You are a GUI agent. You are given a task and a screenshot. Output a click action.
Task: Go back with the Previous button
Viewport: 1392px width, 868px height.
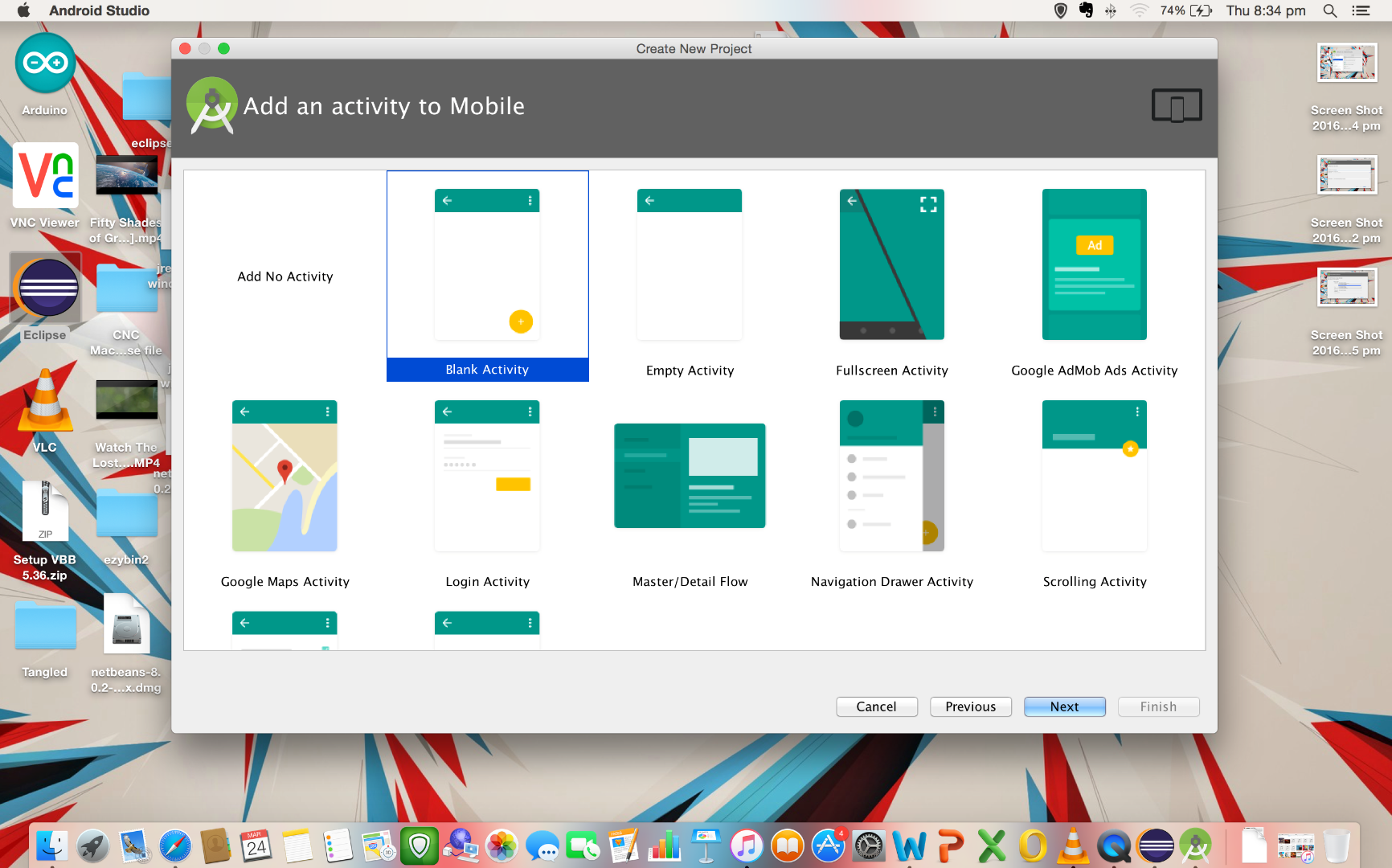970,706
